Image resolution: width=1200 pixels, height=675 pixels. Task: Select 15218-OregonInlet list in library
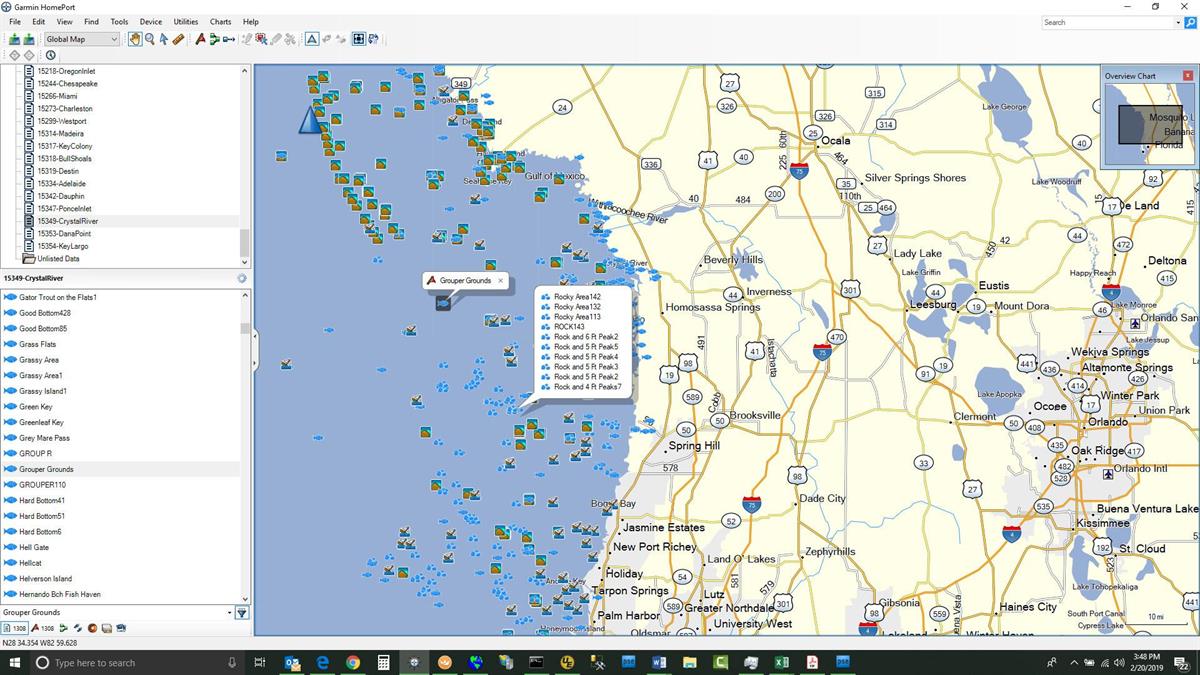click(x=66, y=71)
